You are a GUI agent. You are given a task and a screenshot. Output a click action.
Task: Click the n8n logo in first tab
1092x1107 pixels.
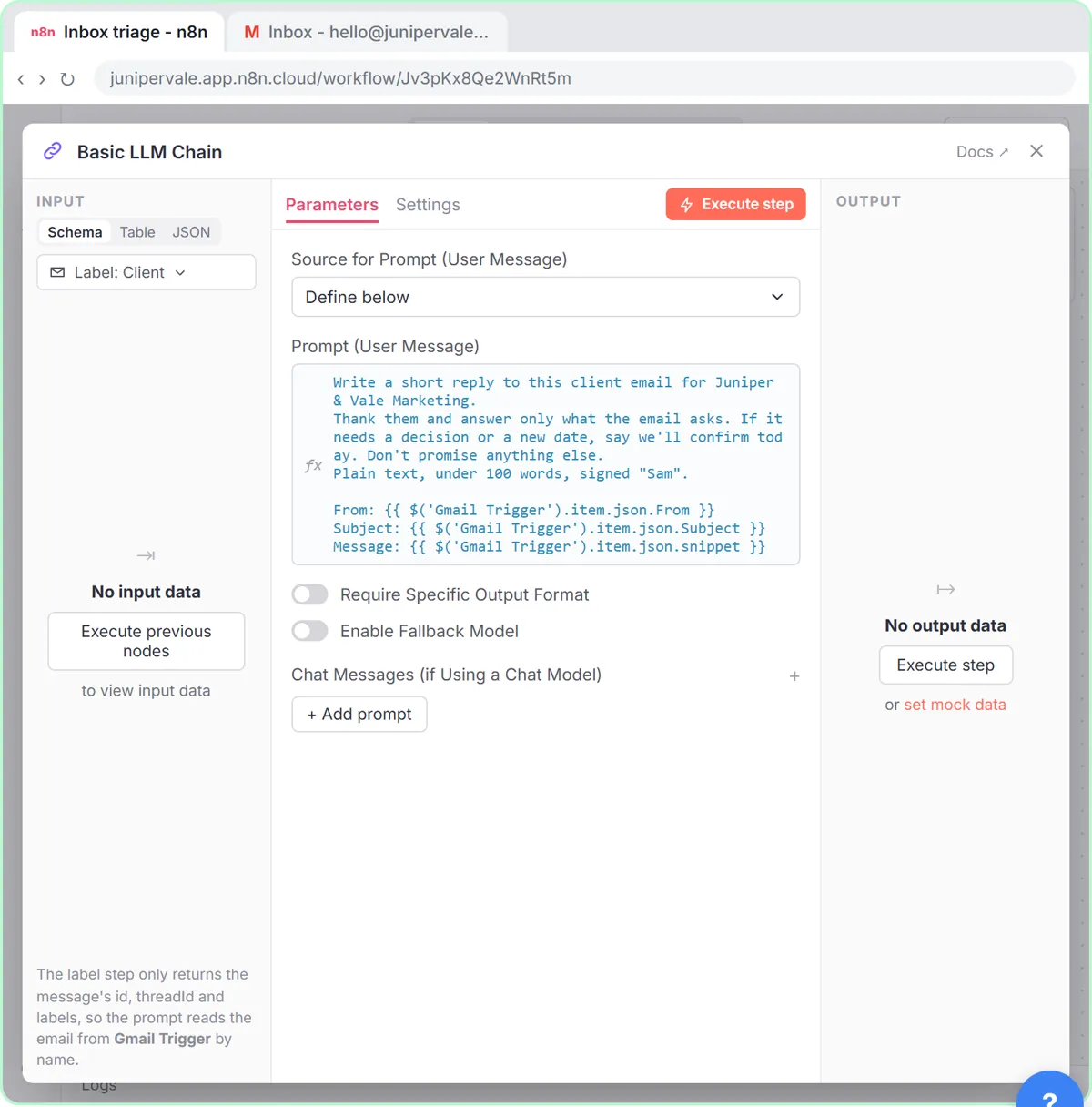click(x=43, y=32)
